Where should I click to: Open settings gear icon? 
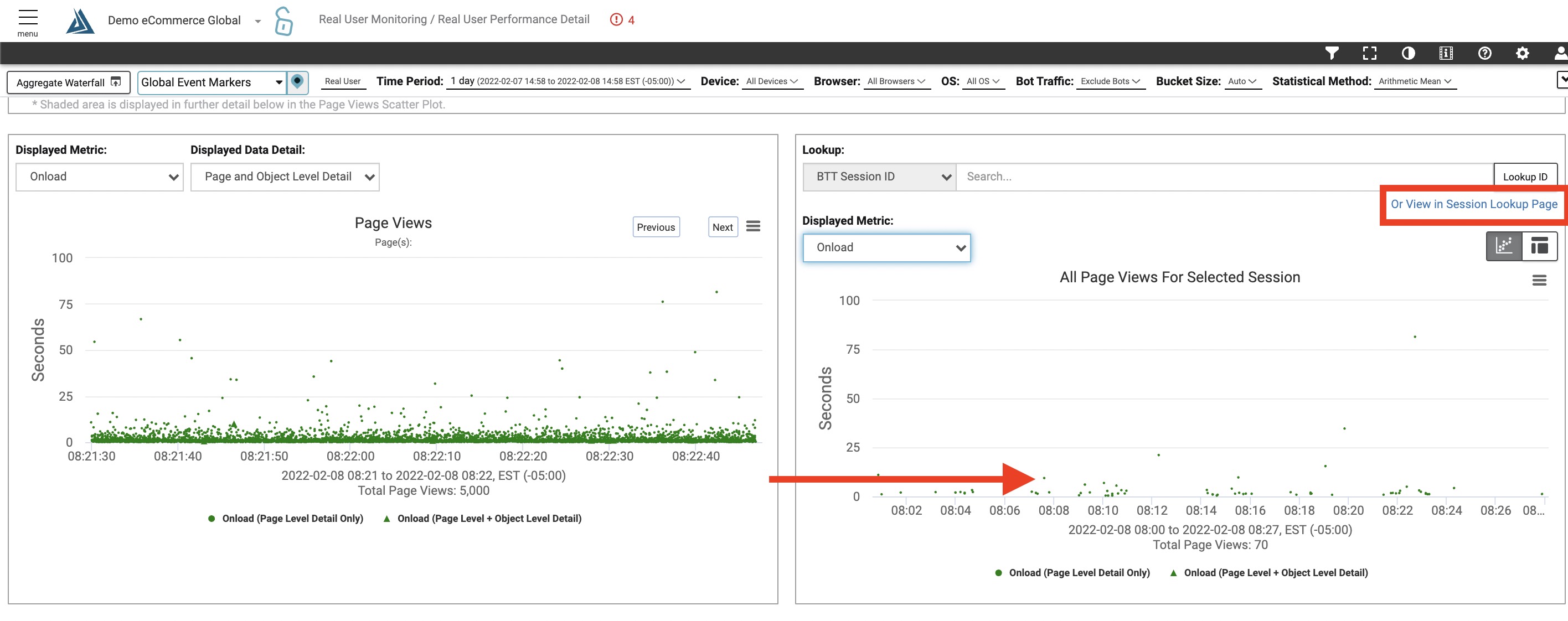[x=1521, y=54]
